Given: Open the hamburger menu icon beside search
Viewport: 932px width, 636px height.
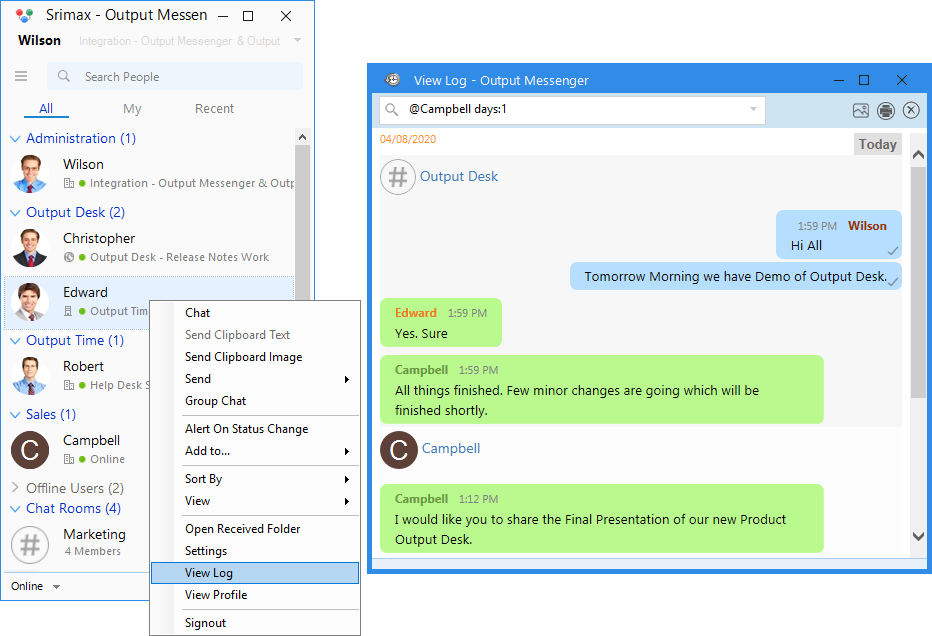Looking at the screenshot, I should [x=21, y=76].
